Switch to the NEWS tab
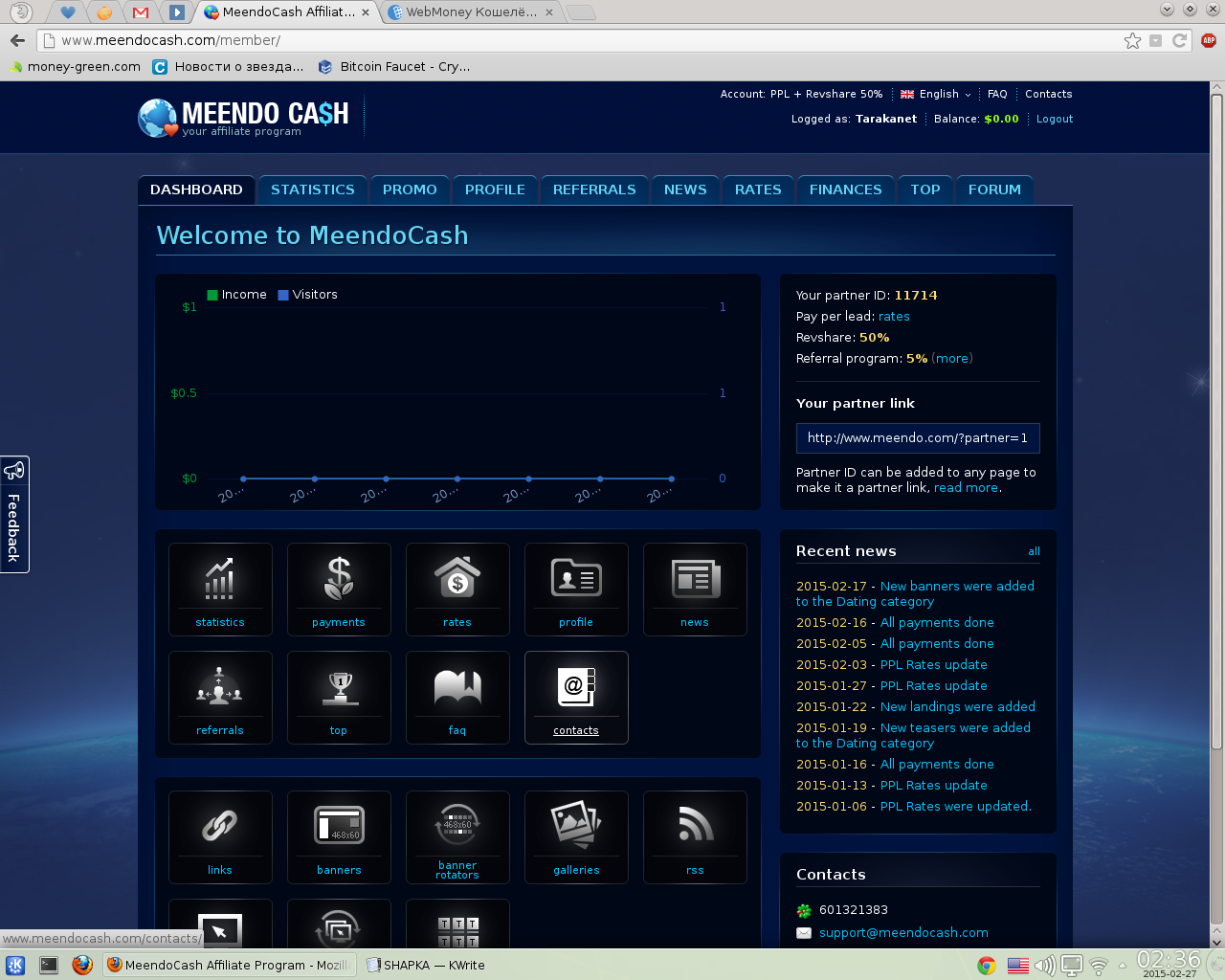Viewport: 1225px width, 980px height. [685, 189]
